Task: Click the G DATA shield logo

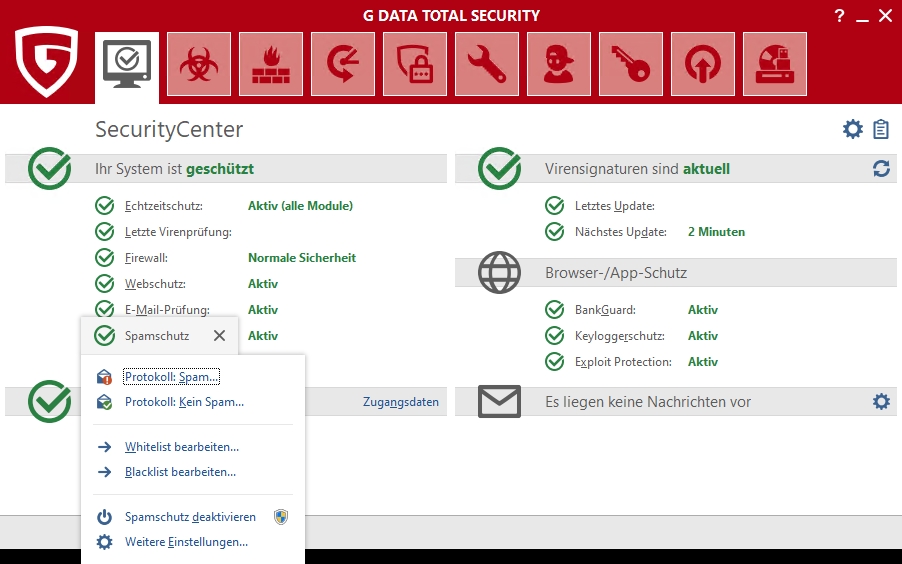Action: click(x=46, y=61)
